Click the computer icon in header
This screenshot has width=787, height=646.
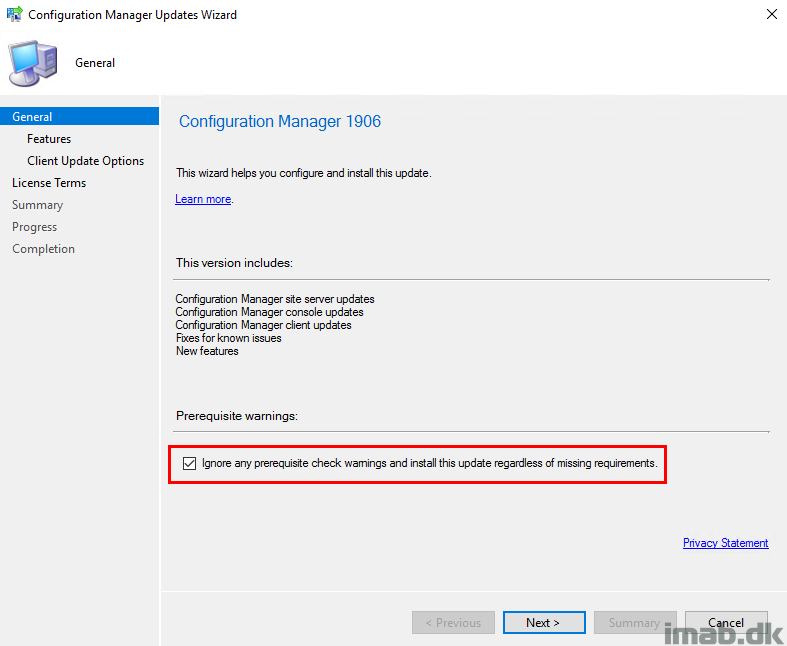[33, 63]
